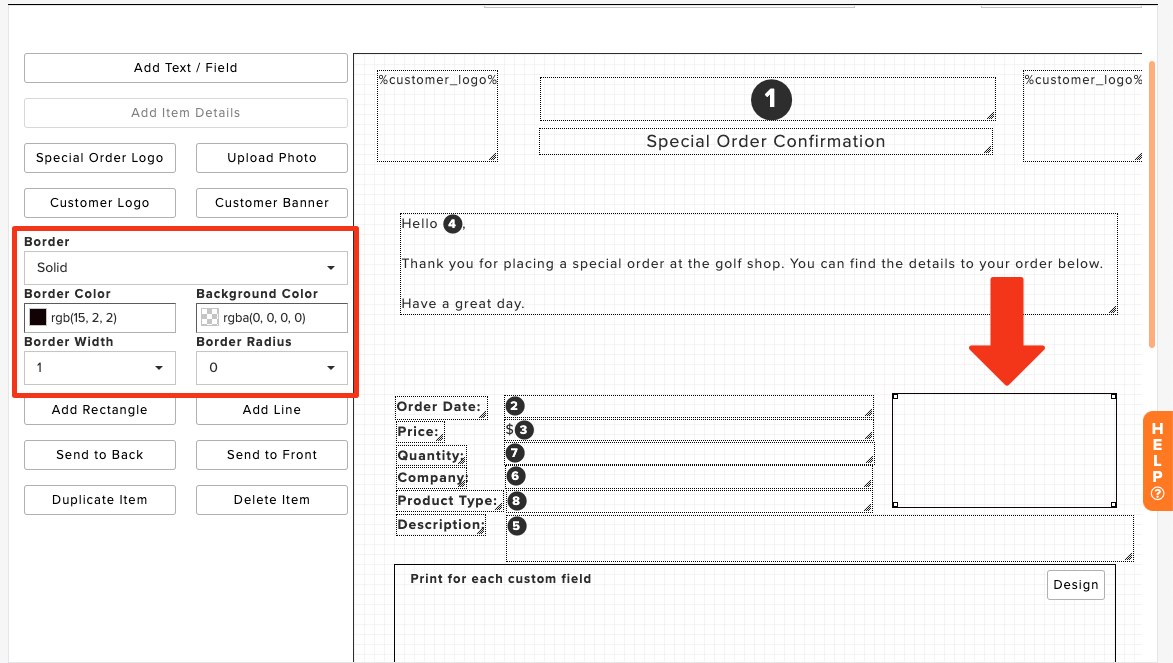Image resolution: width=1173 pixels, height=663 pixels.
Task: Click the black Border Color swatch
Action: [38, 317]
